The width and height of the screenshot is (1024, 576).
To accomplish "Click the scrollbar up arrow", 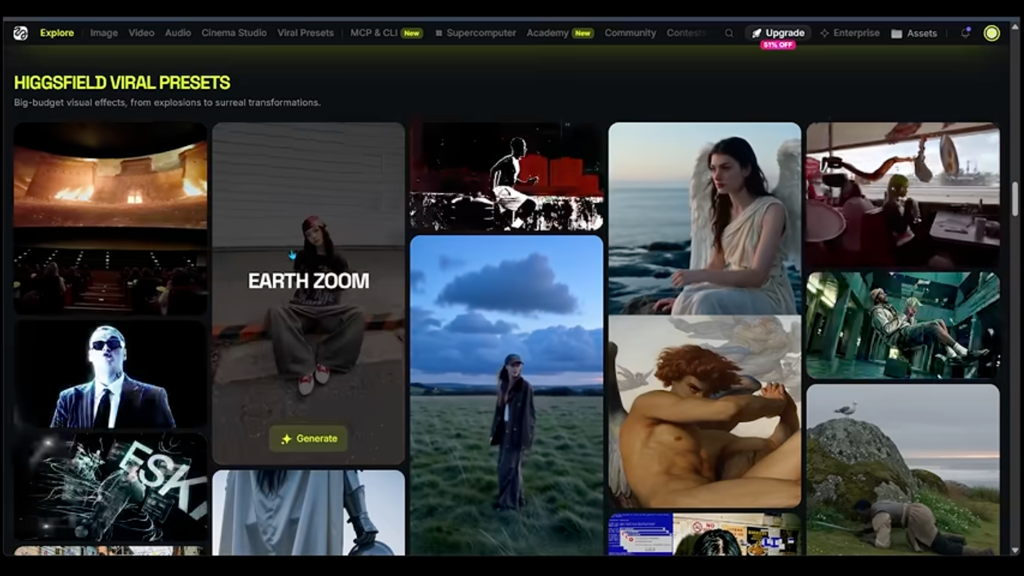I will click(x=1015, y=27).
